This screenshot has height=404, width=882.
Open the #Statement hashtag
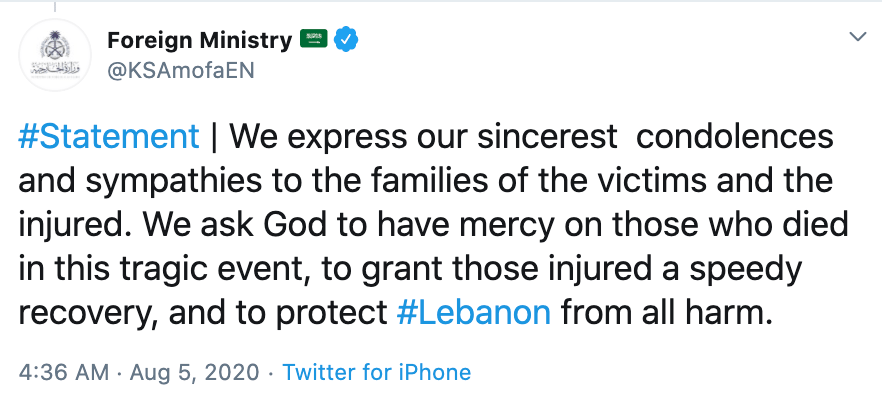[x=108, y=137]
